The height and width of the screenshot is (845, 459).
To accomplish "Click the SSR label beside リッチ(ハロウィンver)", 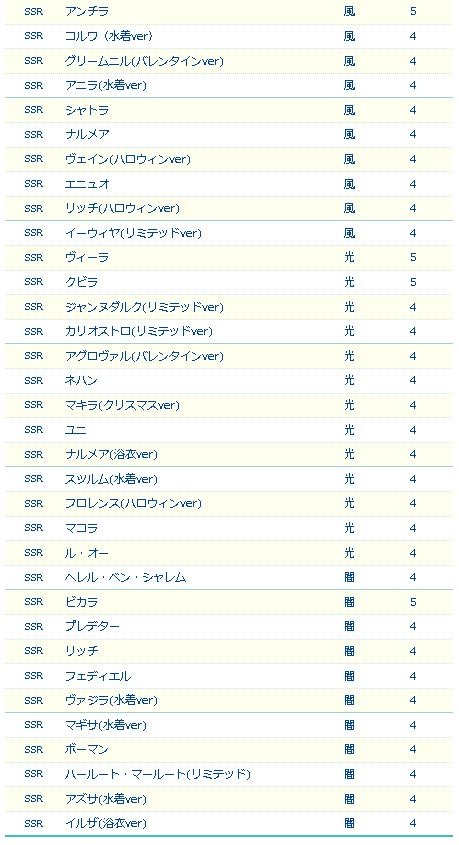I will click(x=33, y=208).
